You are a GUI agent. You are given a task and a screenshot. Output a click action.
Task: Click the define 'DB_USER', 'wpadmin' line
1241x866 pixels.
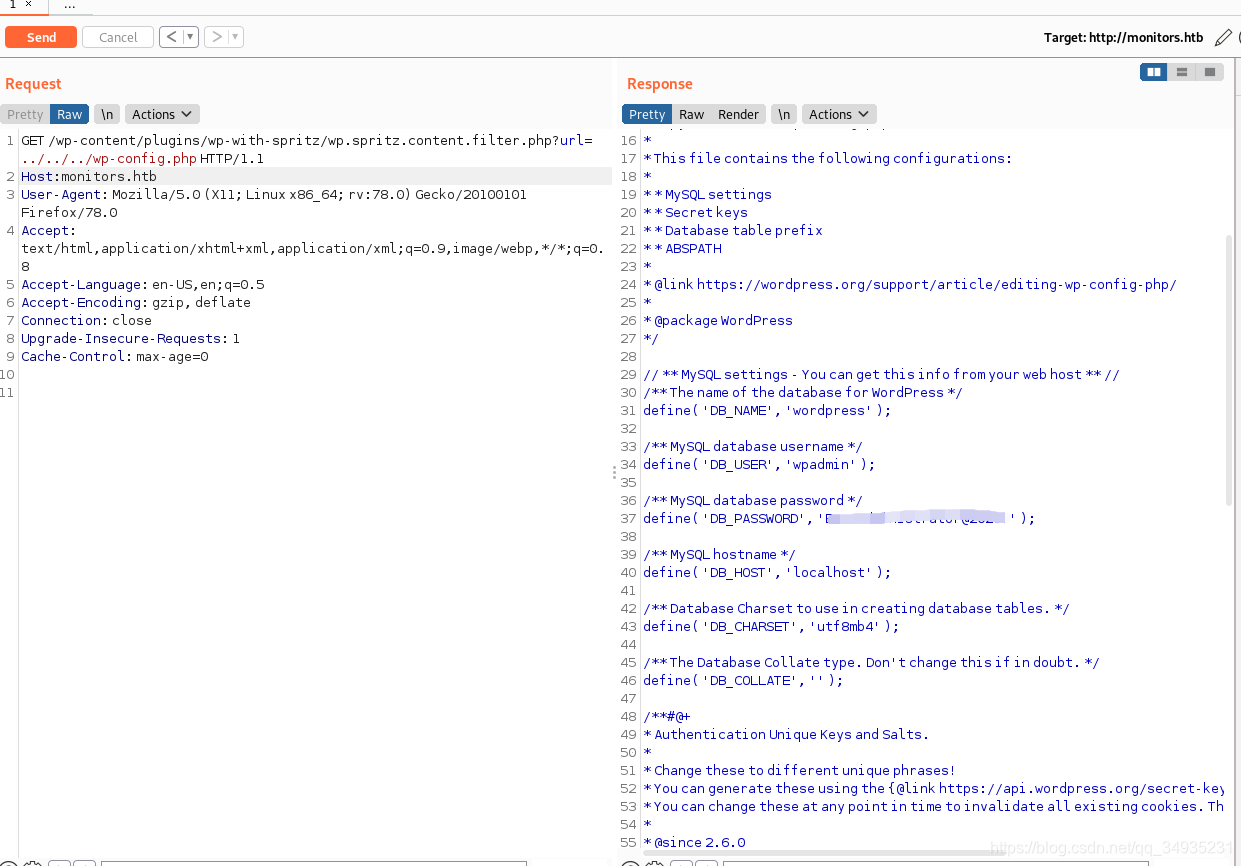pos(759,465)
